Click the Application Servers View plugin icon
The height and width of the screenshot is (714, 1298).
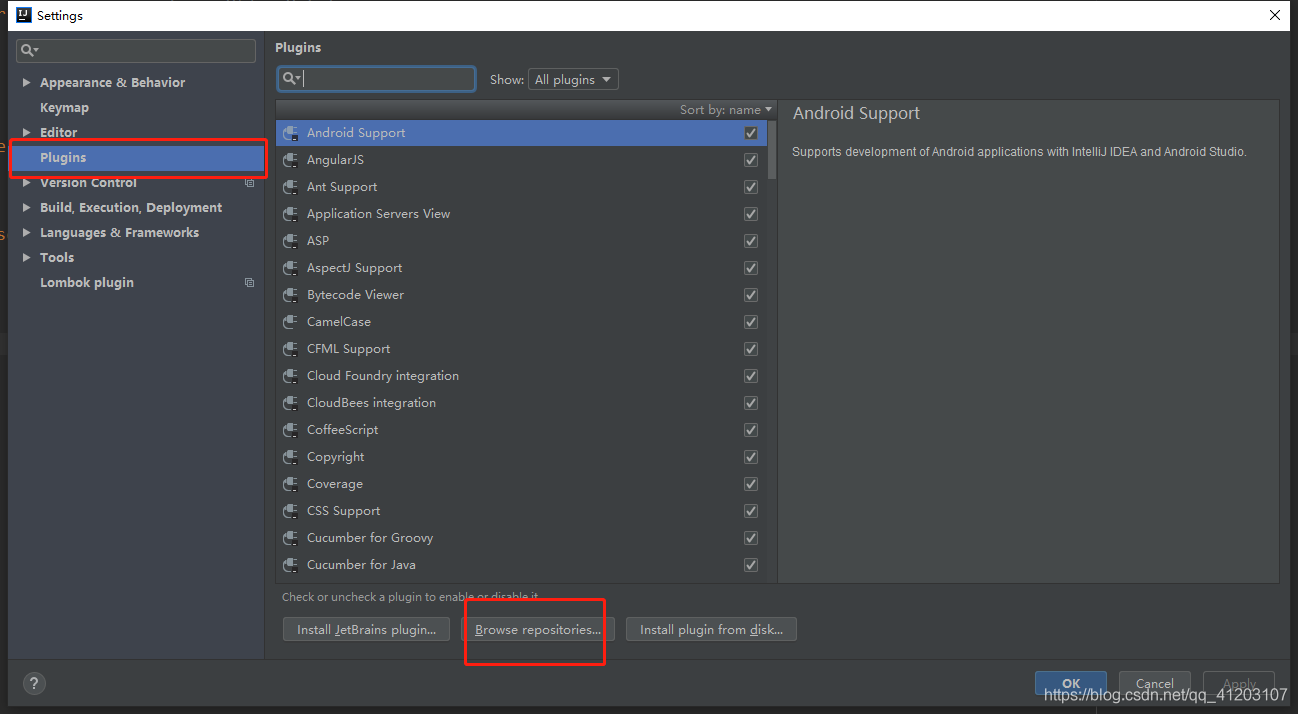coord(291,214)
